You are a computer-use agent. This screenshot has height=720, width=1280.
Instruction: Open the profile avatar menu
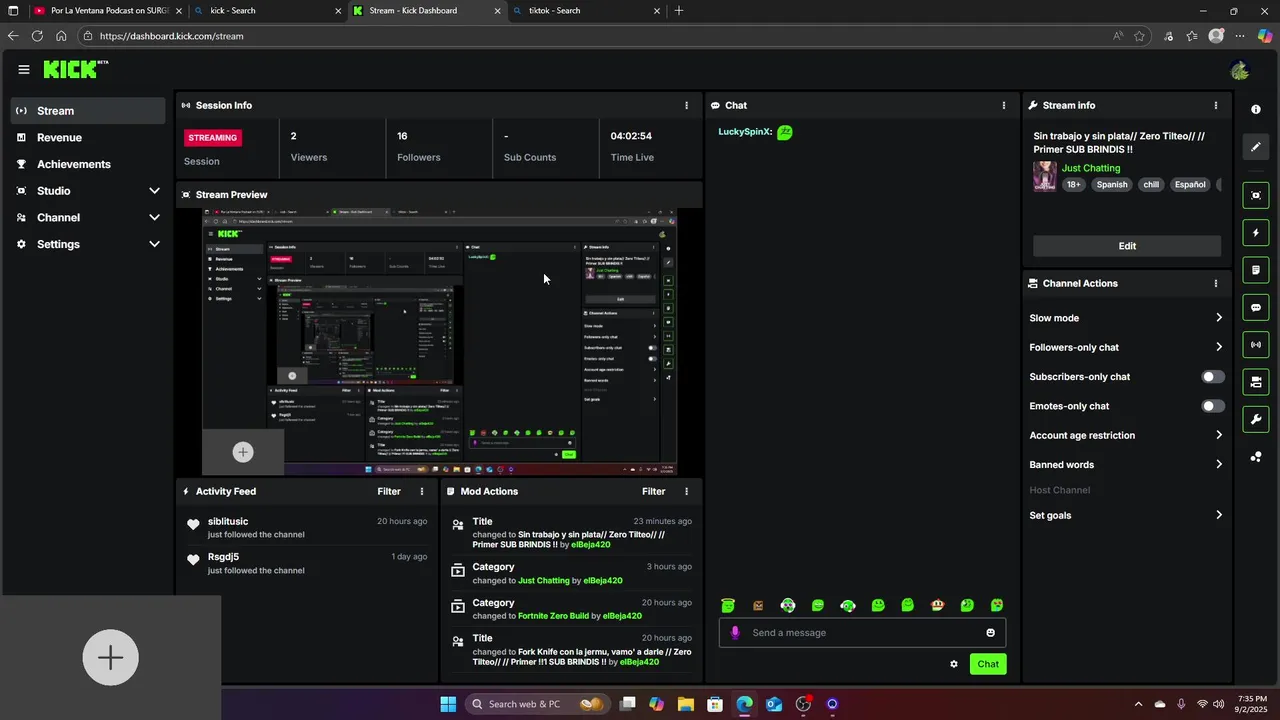click(1240, 70)
